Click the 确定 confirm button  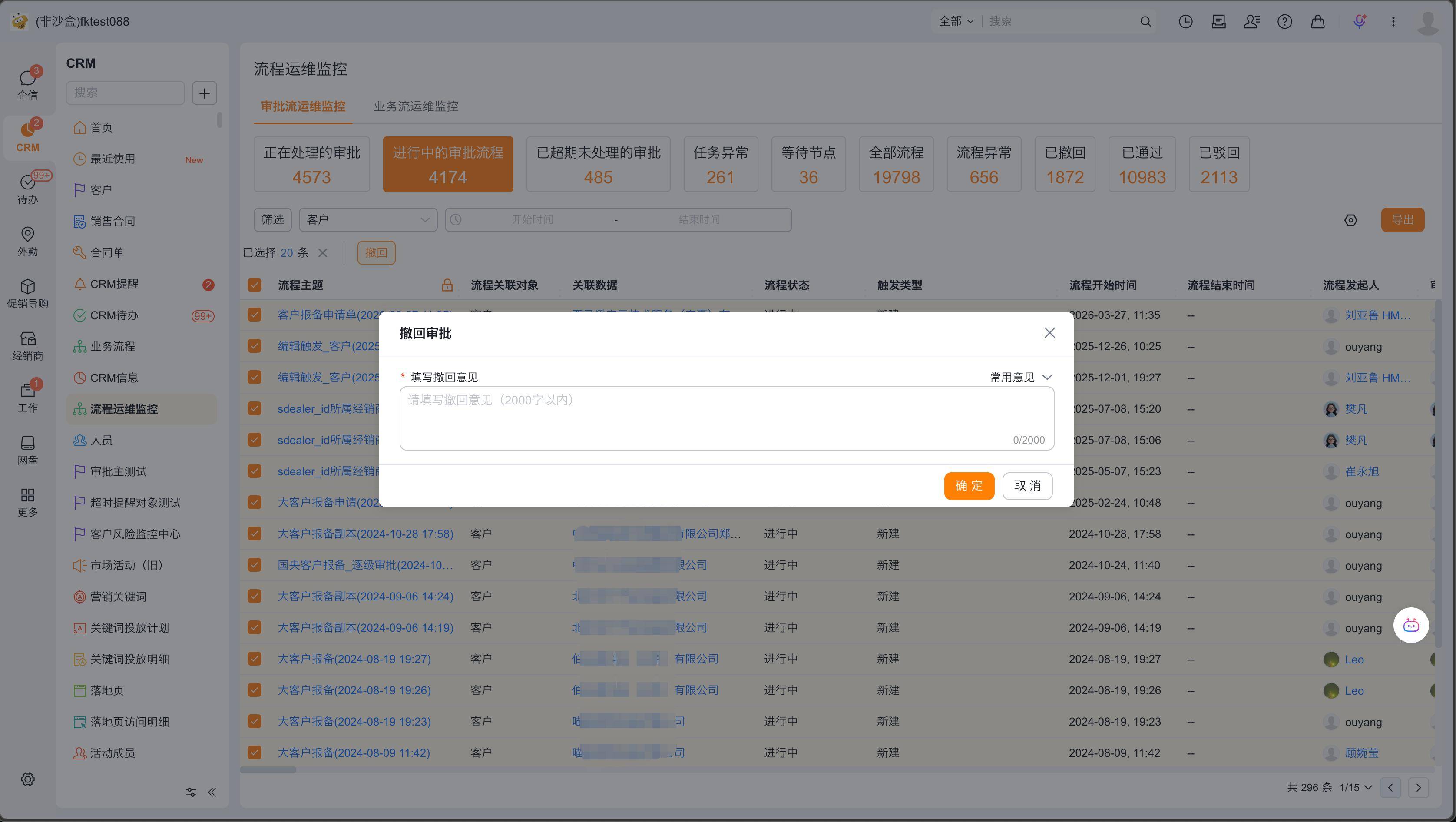969,486
